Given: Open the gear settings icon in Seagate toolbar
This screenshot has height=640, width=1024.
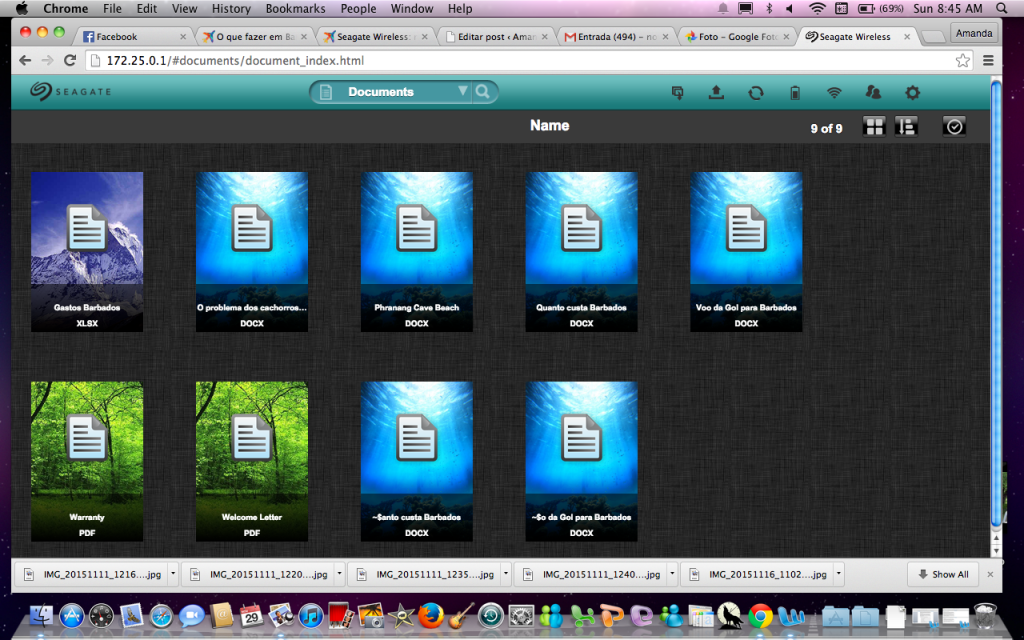Looking at the screenshot, I should [x=912, y=93].
